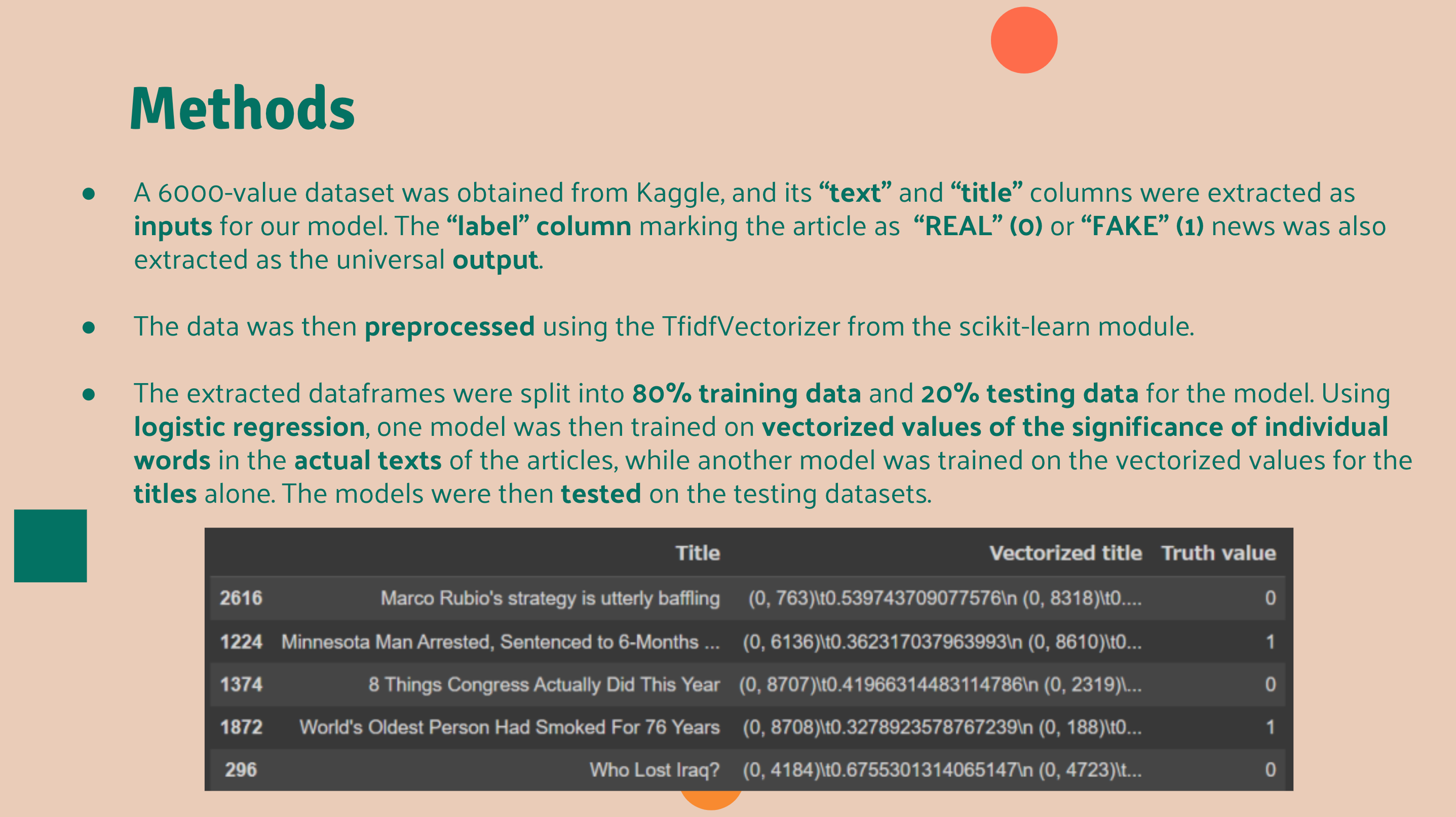Click the Methods slide heading

point(243,108)
